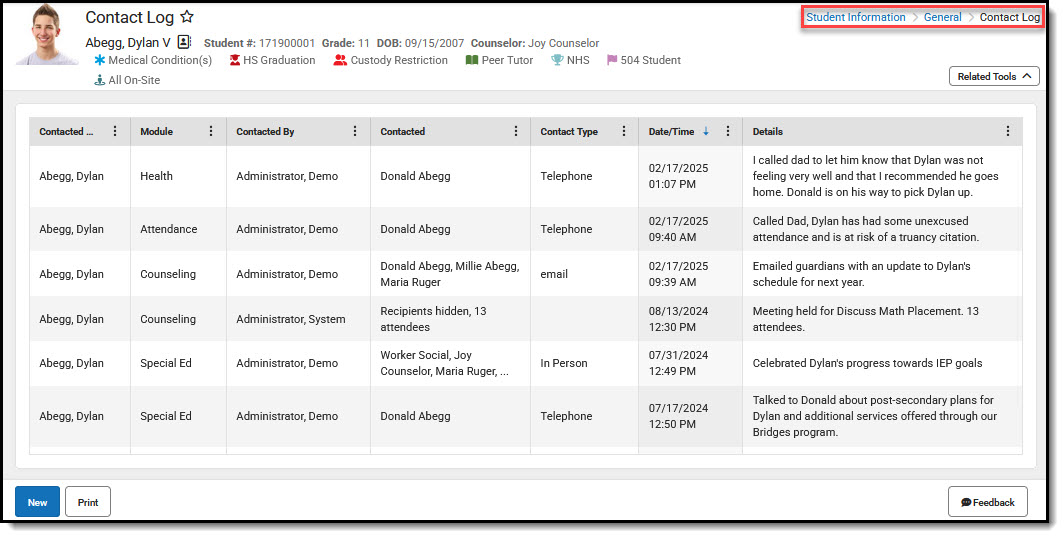
Task: Sort by the Module column header
Action: (157, 132)
